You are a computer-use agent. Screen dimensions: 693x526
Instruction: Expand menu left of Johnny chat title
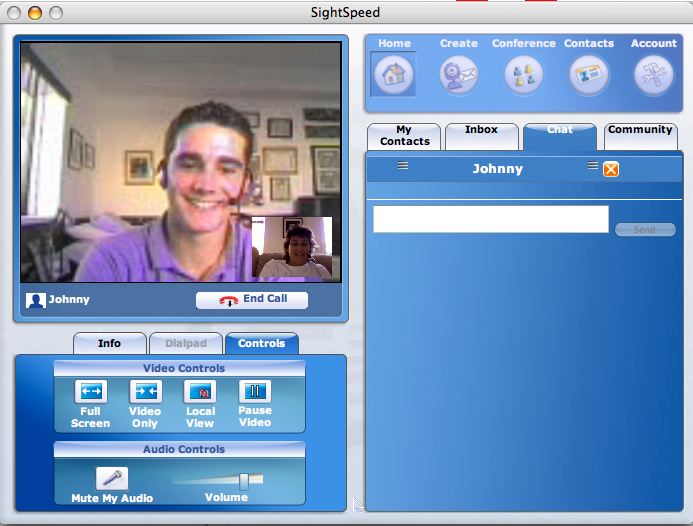[403, 166]
